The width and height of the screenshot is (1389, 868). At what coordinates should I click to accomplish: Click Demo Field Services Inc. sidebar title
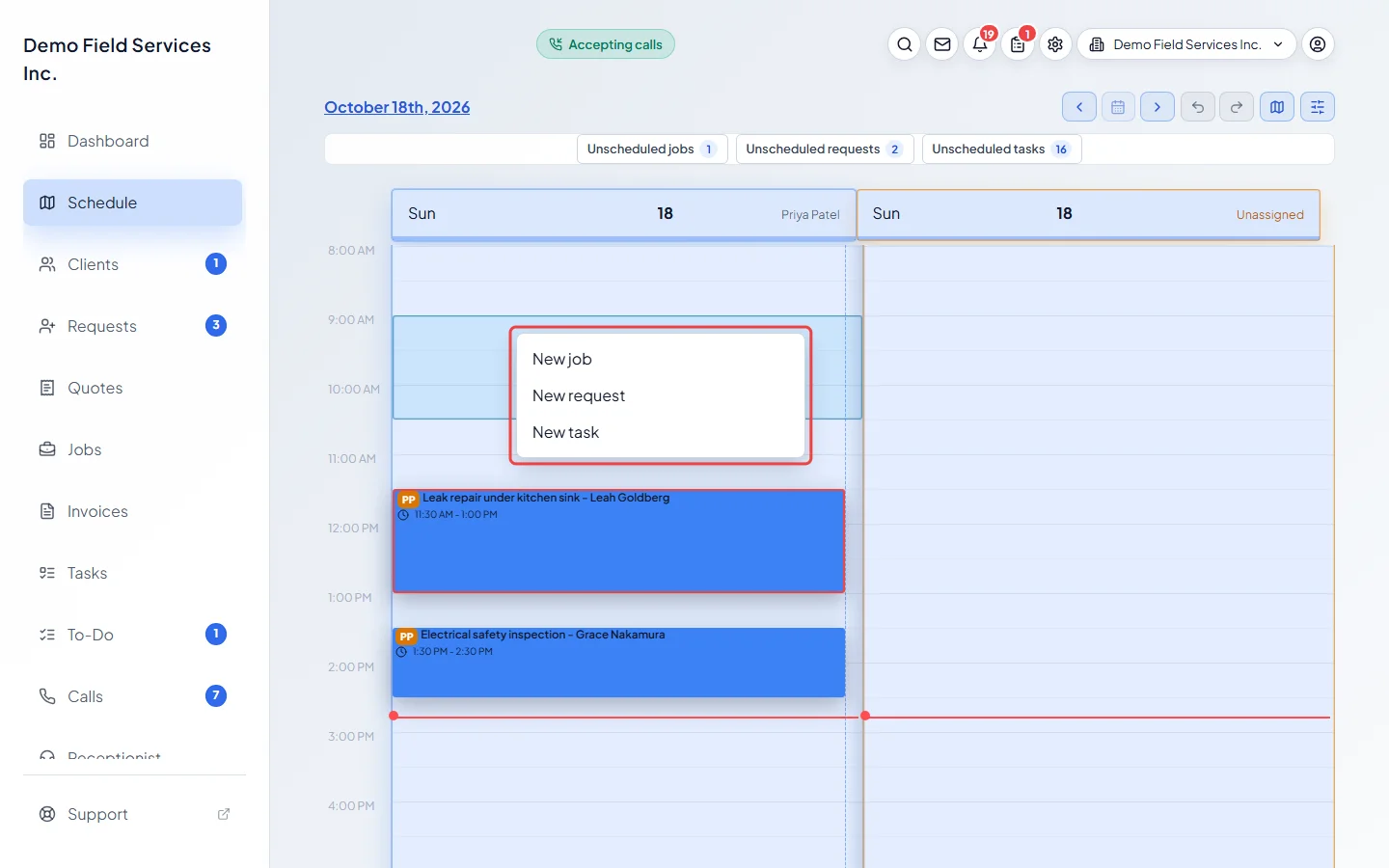[117, 59]
